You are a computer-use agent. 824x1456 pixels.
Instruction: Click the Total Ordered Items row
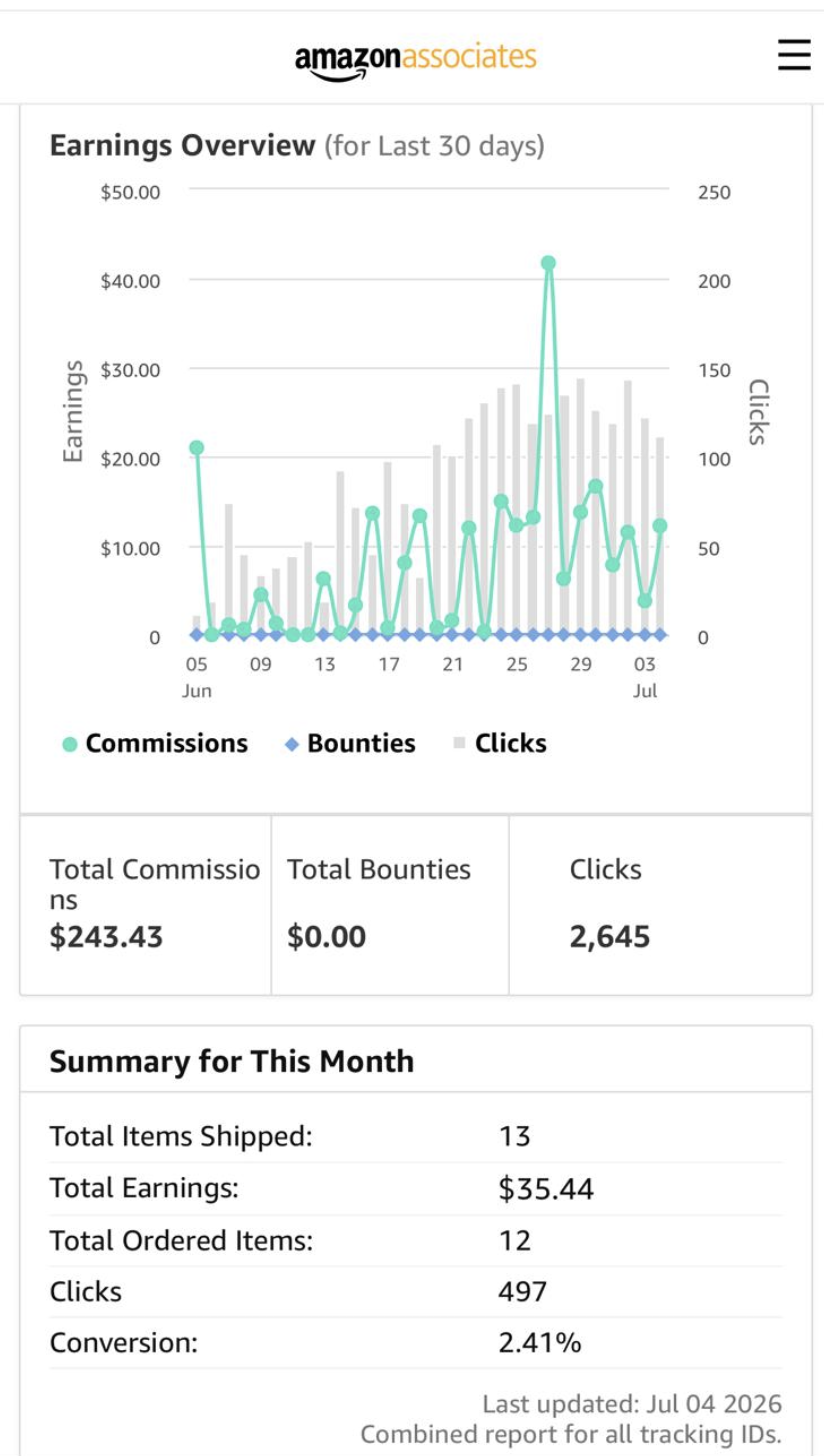pyautogui.click(x=416, y=1241)
